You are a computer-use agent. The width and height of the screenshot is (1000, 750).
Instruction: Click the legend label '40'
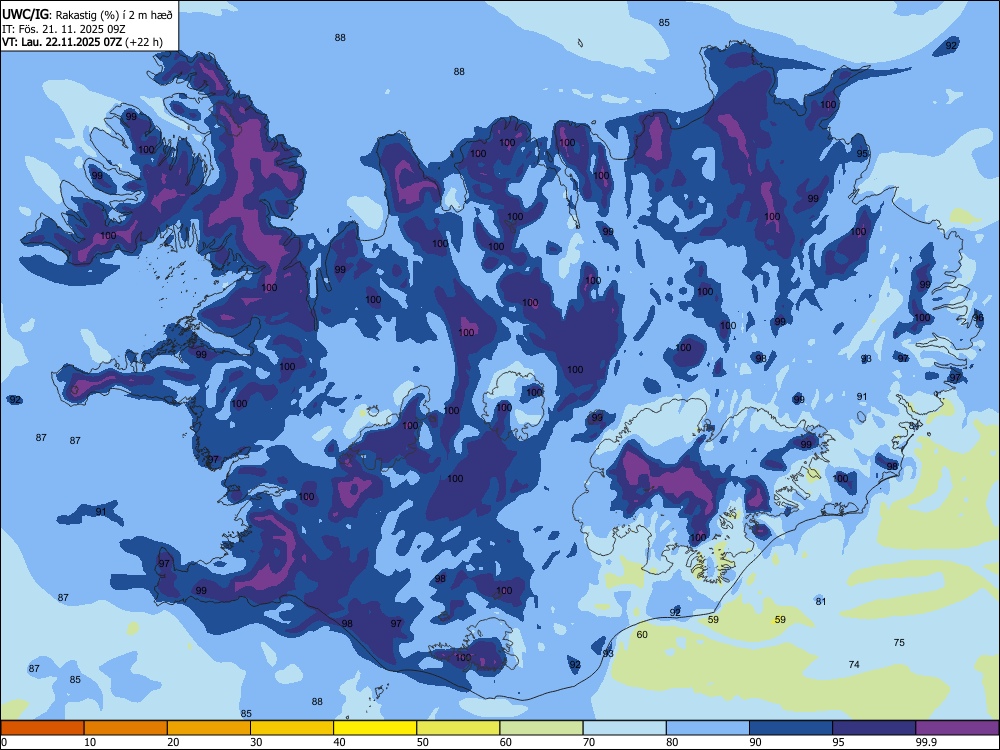click(340, 742)
